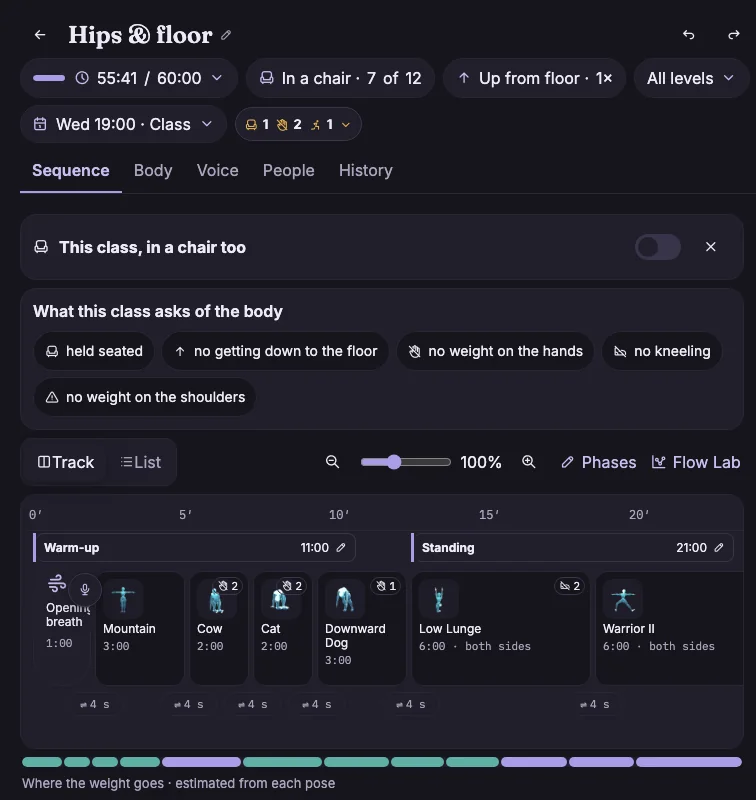Dismiss the in a chair too banner
The width and height of the screenshot is (756, 800).
click(x=711, y=247)
